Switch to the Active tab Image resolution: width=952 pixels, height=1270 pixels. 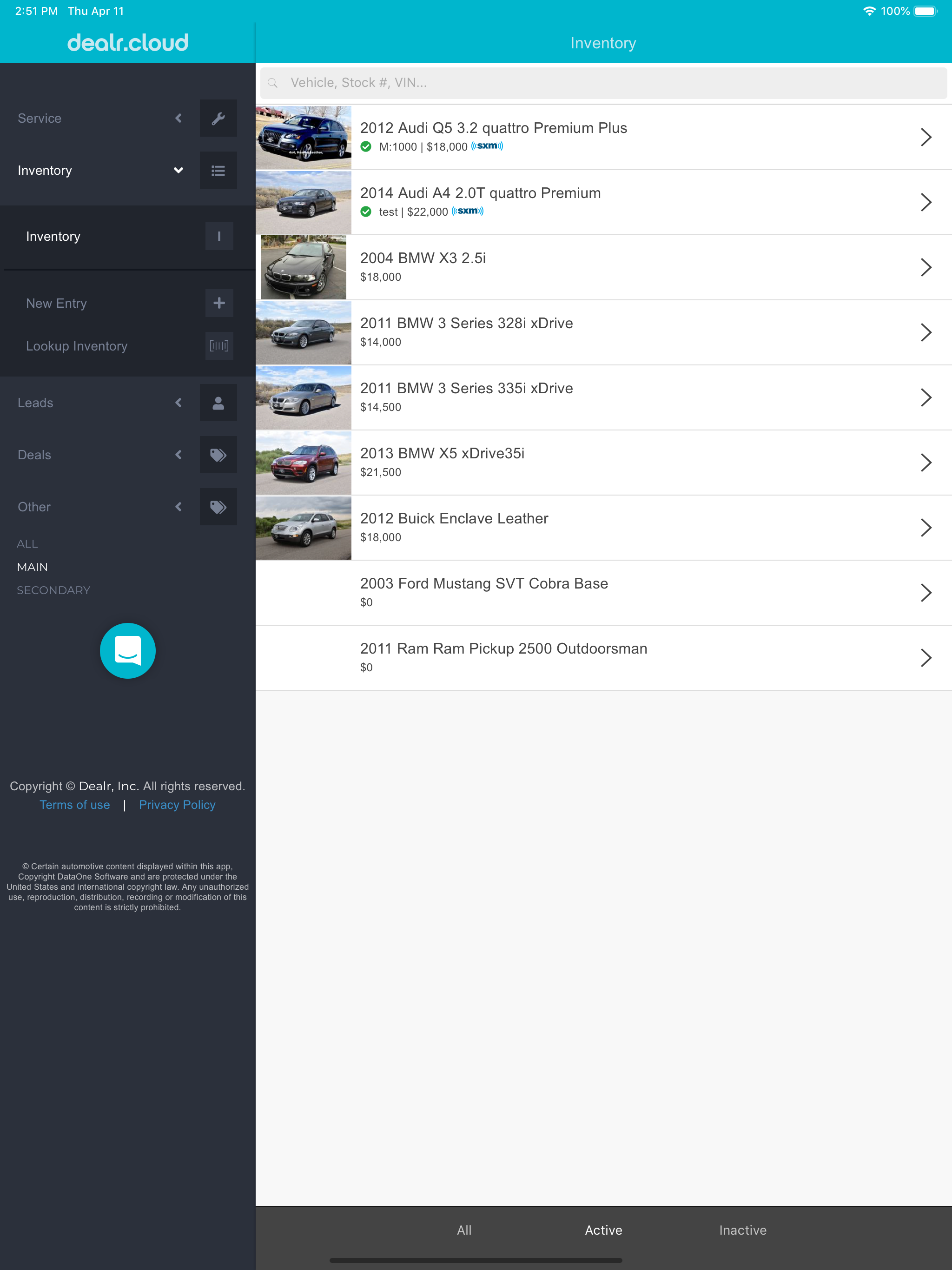603,1230
